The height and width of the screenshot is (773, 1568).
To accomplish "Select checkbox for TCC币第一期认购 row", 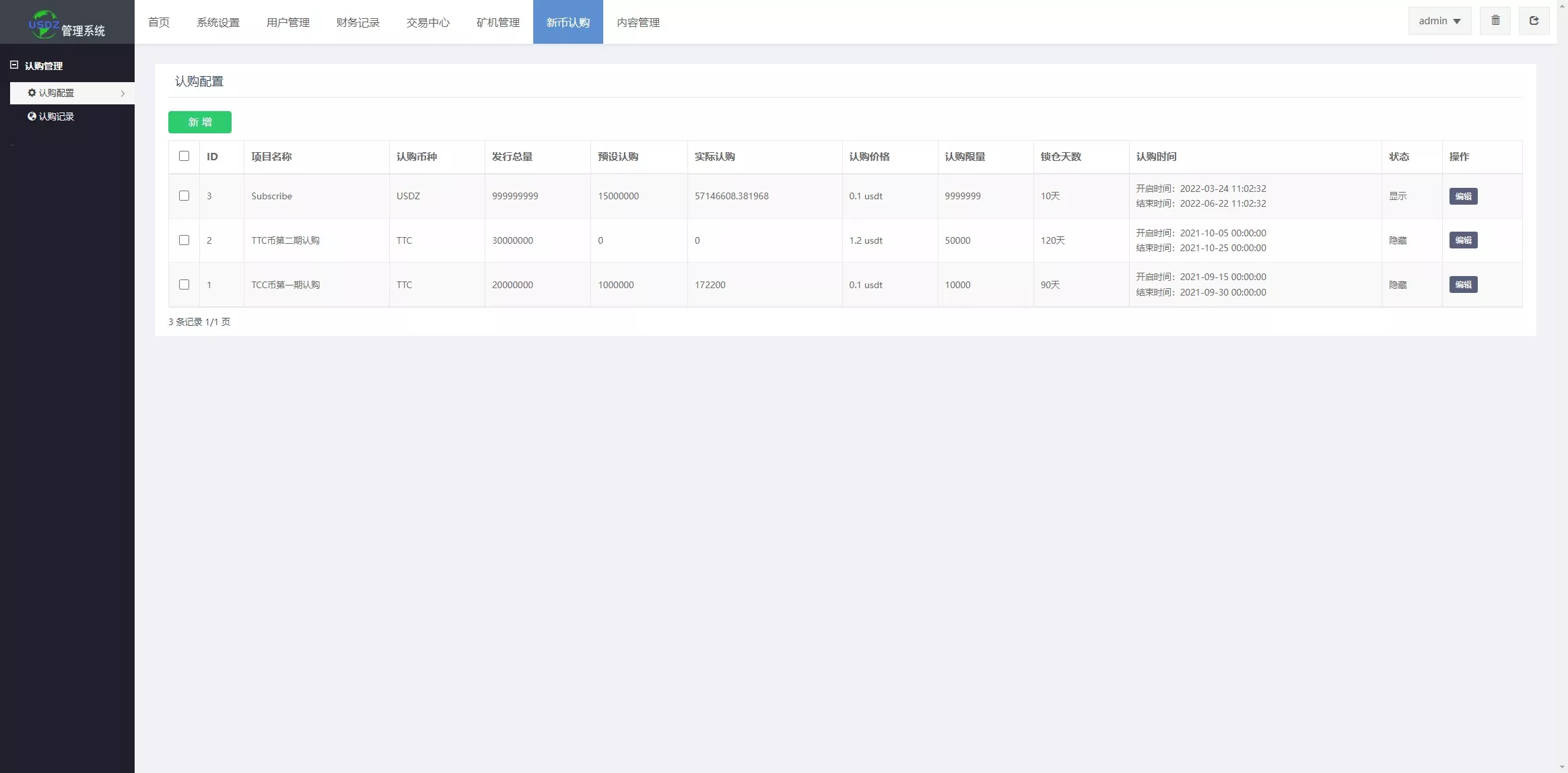I will coord(184,285).
